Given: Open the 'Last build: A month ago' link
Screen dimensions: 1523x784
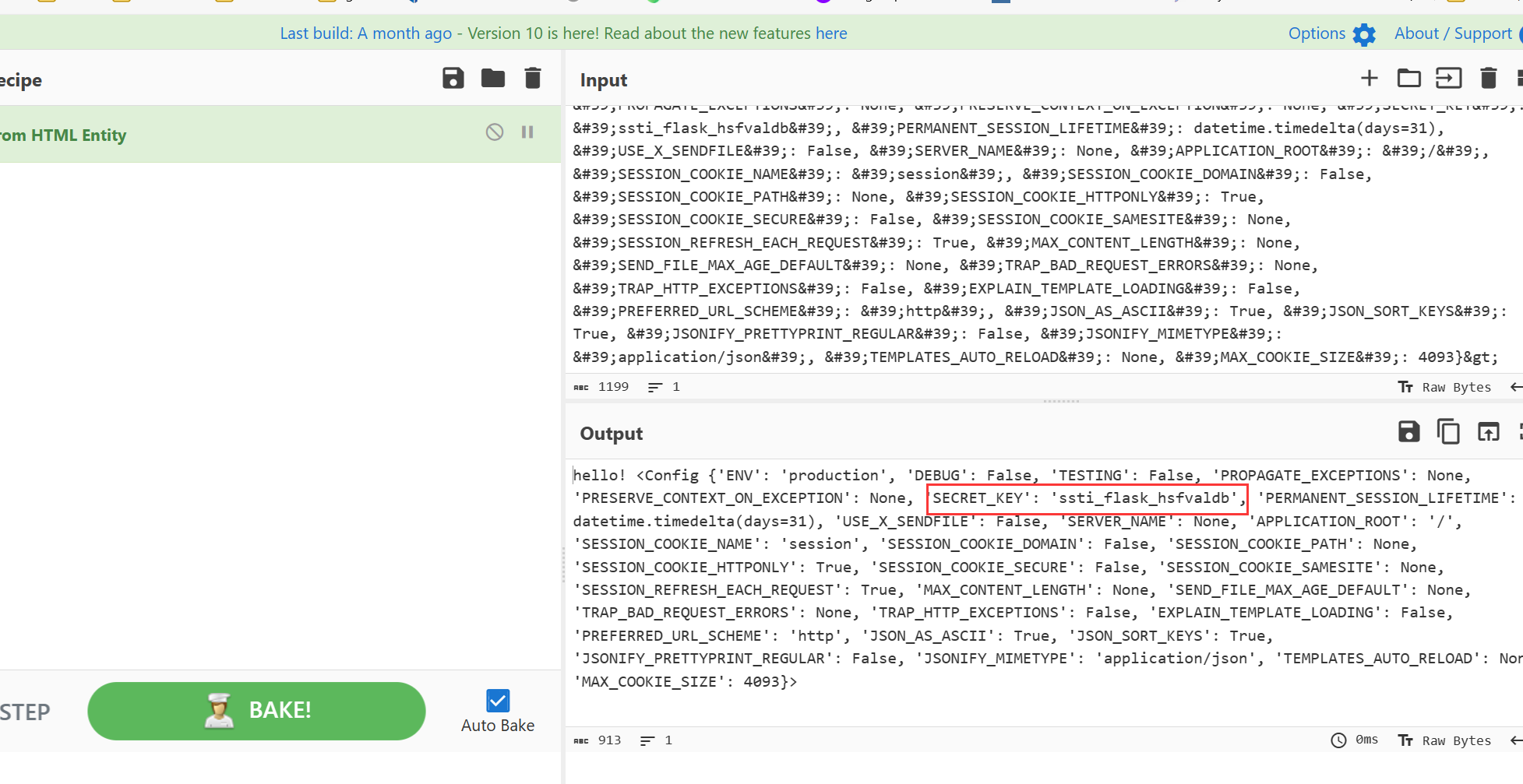Looking at the screenshot, I should click(x=365, y=33).
